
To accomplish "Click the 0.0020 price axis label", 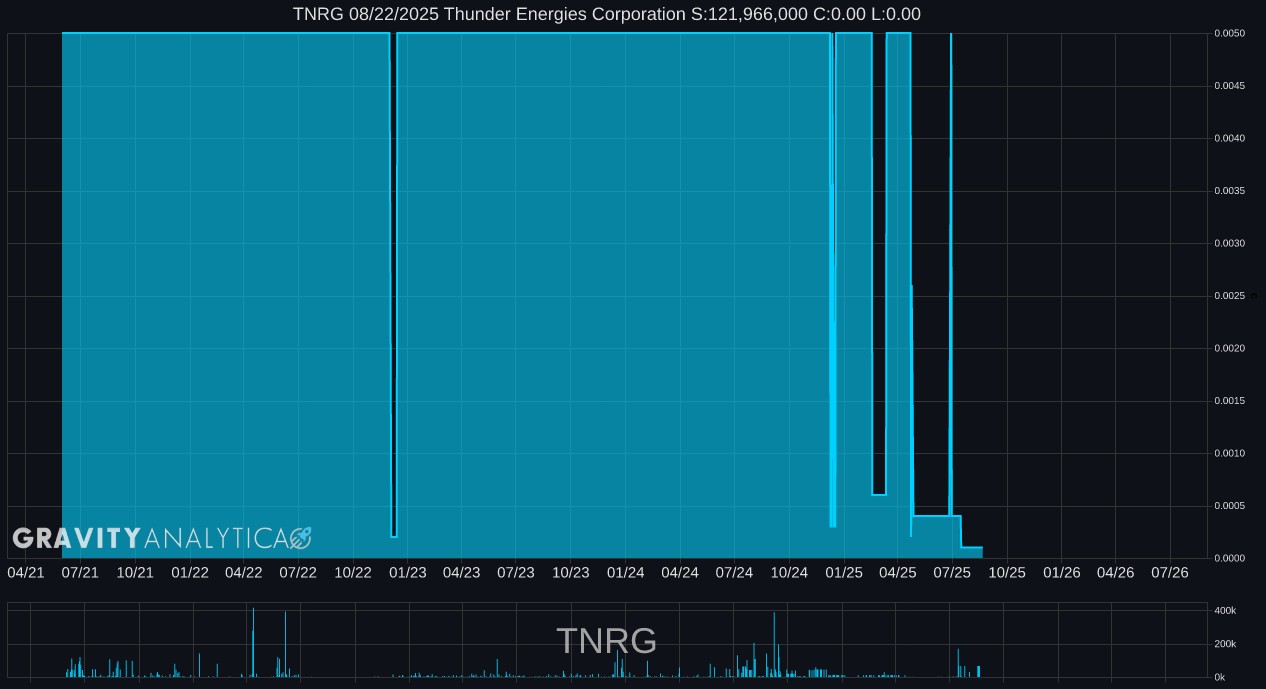I will pos(1230,348).
